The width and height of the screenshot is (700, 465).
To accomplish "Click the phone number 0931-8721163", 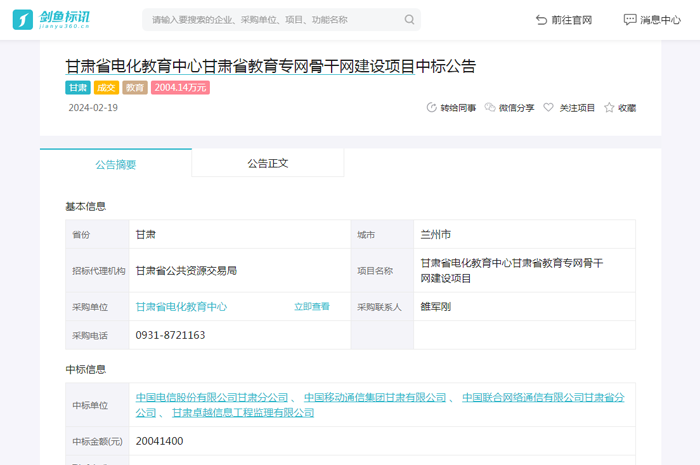I will (170, 335).
